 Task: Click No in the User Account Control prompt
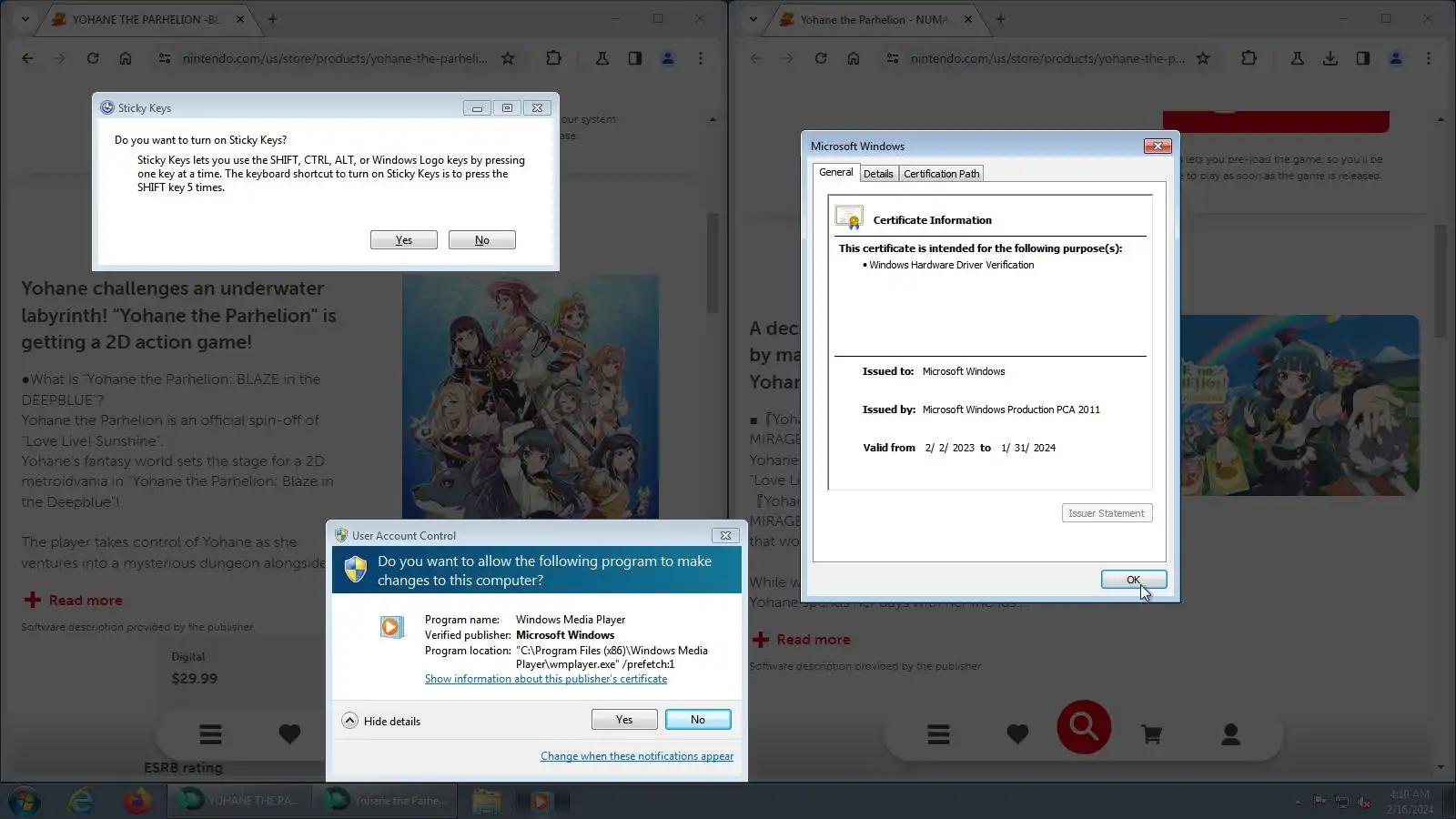(698, 720)
